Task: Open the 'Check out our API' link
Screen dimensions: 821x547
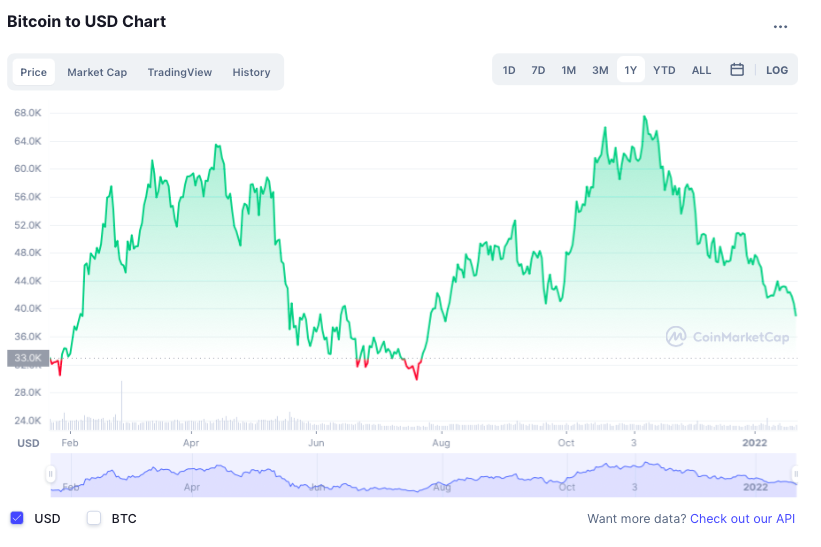Action: [744, 518]
